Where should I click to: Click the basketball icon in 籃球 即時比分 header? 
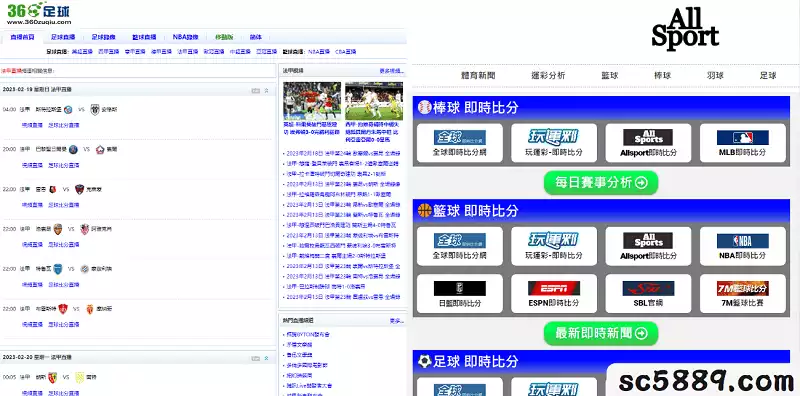[x=424, y=210]
